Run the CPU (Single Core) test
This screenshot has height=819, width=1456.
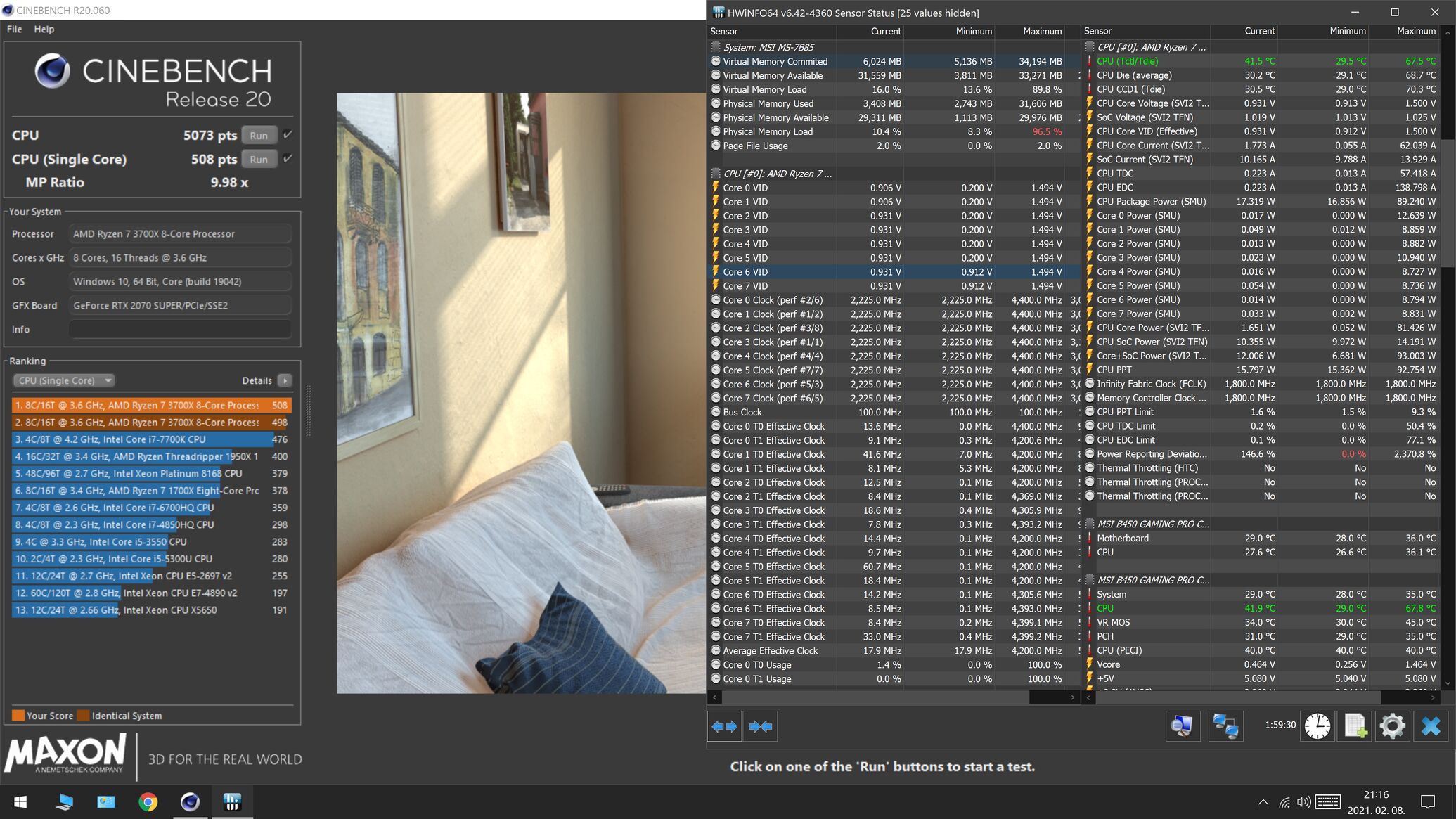(x=259, y=159)
